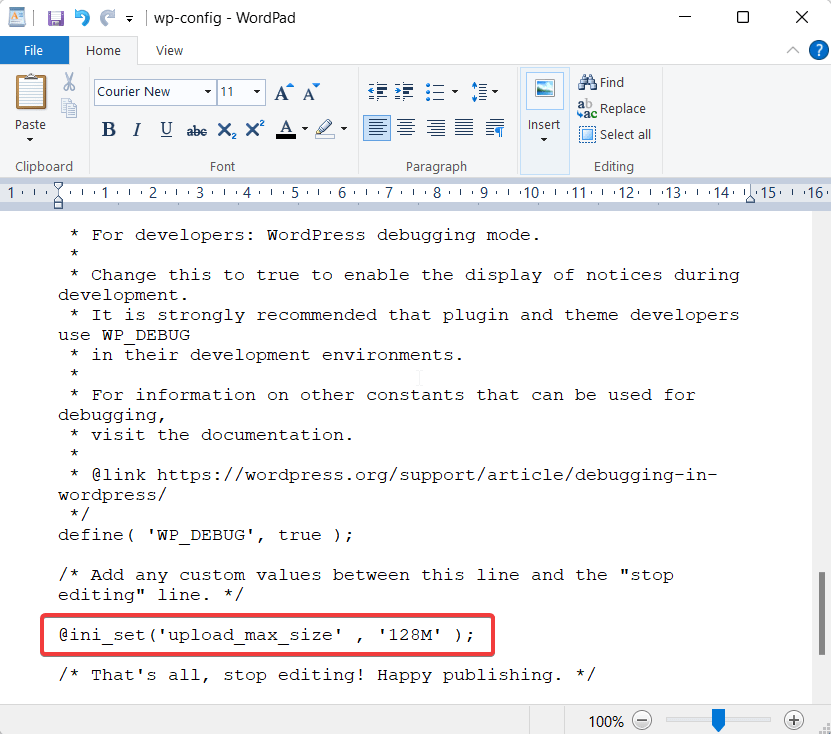Apply the text highlight color
The height and width of the screenshot is (734, 831).
325,129
